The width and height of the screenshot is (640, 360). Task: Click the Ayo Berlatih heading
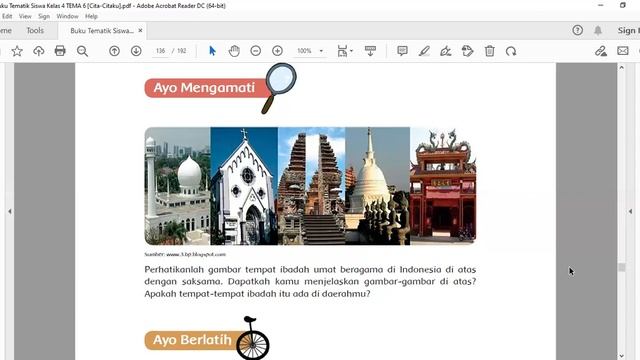(x=192, y=340)
